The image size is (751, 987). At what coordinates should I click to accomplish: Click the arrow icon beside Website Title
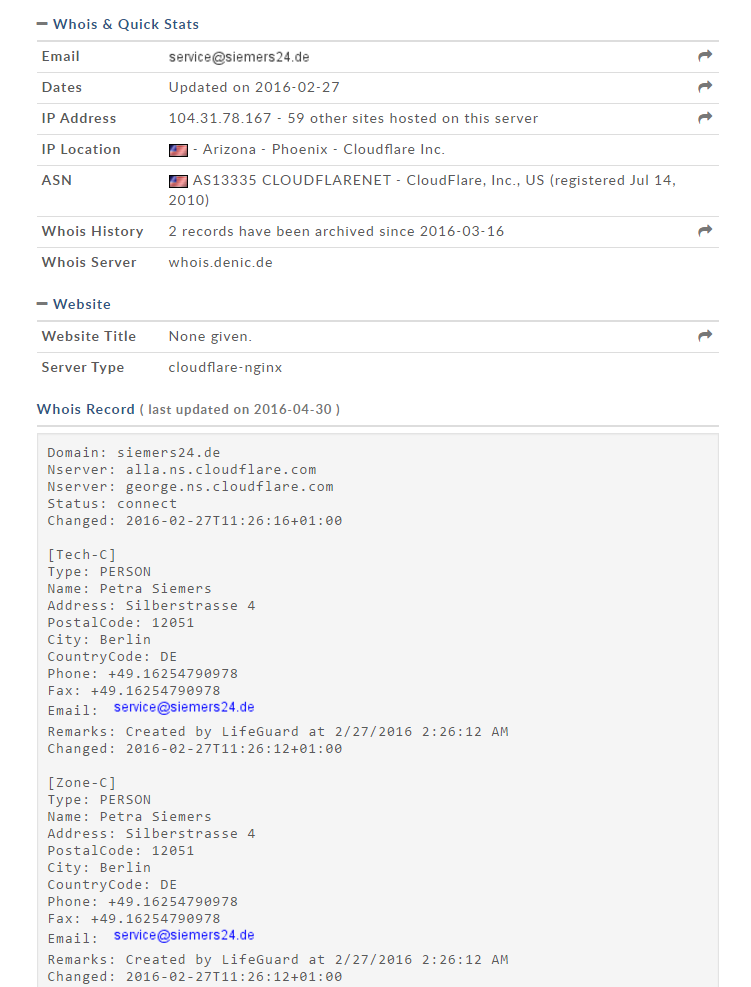(x=705, y=336)
